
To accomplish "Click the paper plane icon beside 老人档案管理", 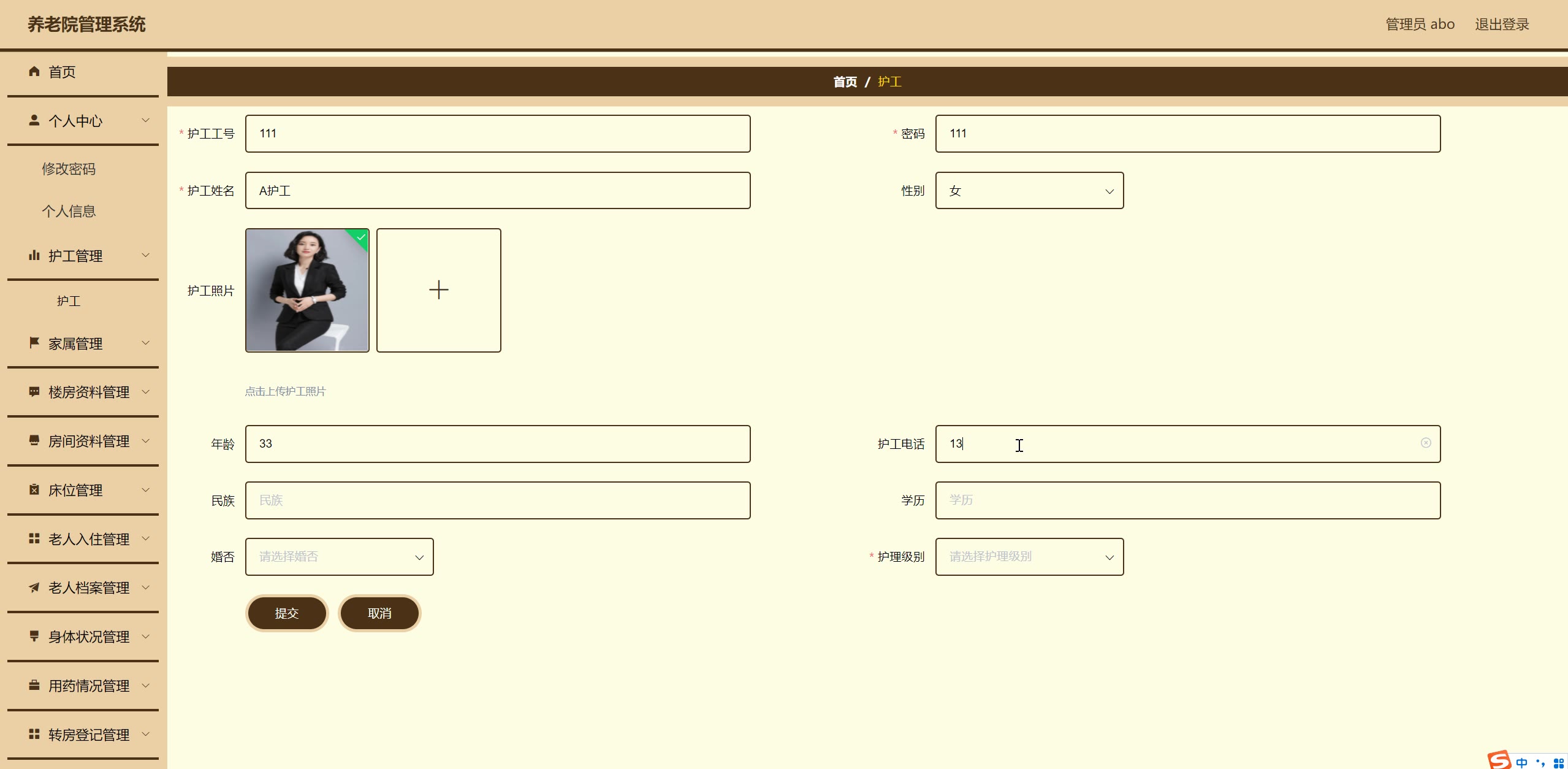I will click(x=34, y=587).
